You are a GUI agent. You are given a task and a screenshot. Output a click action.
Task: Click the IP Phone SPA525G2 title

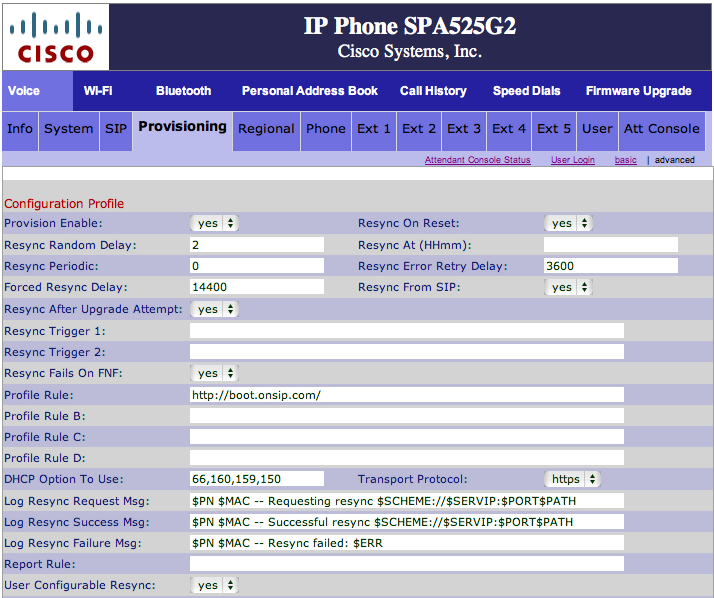pyautogui.click(x=410, y=26)
